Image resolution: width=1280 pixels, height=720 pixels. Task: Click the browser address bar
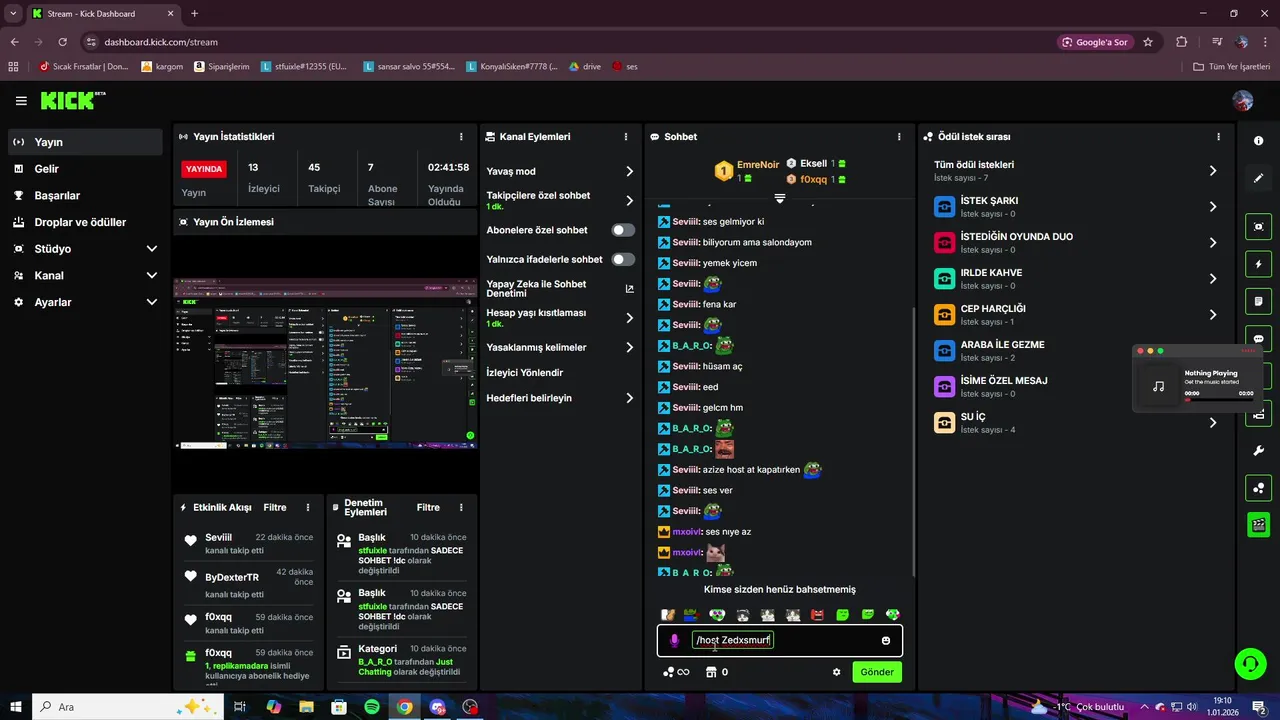click(570, 42)
